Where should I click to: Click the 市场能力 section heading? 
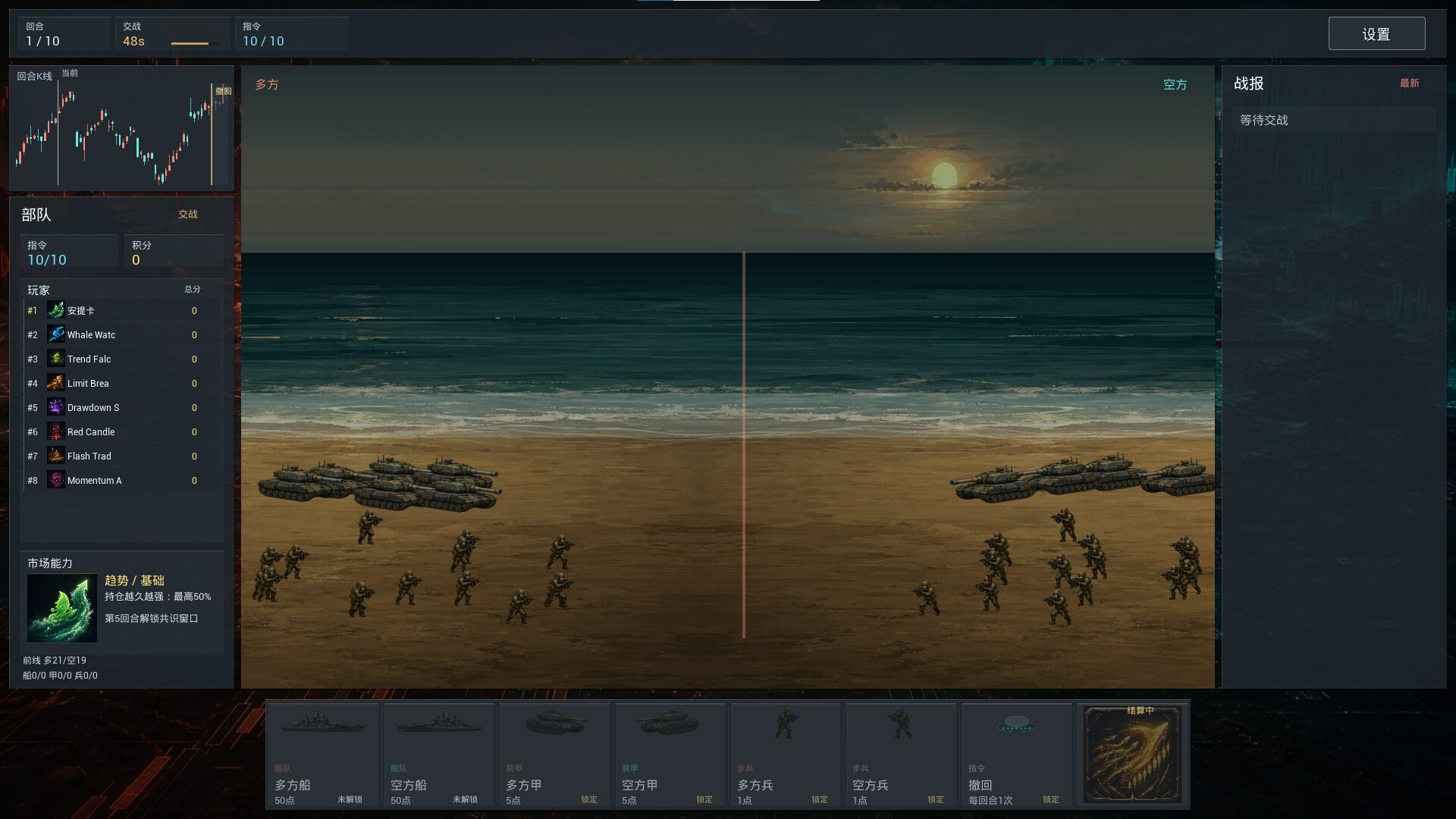point(50,563)
